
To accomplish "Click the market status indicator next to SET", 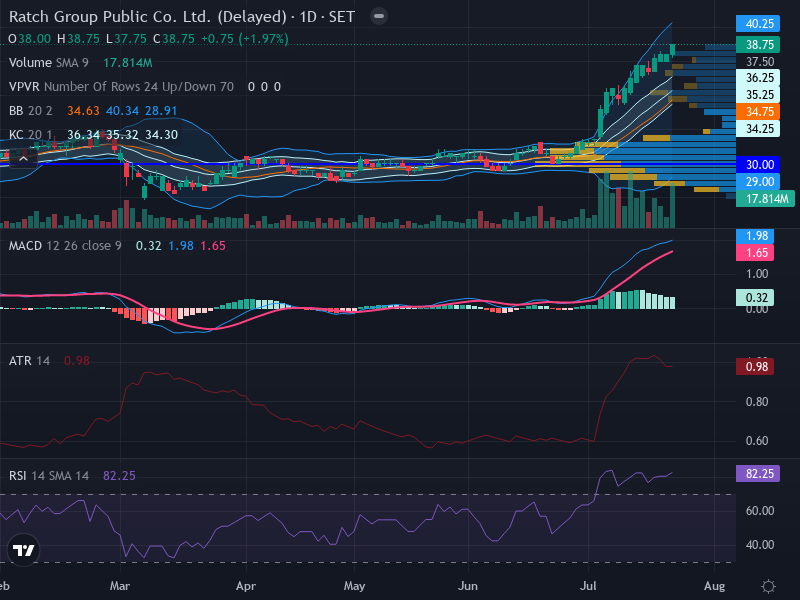I will 379,16.
